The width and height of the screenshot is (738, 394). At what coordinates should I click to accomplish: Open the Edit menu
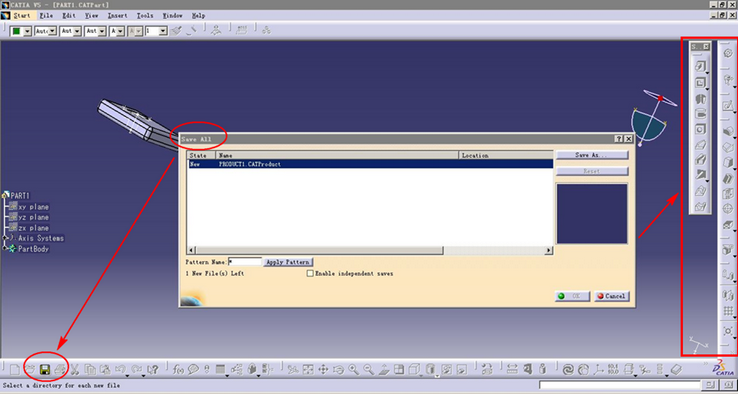tap(69, 16)
